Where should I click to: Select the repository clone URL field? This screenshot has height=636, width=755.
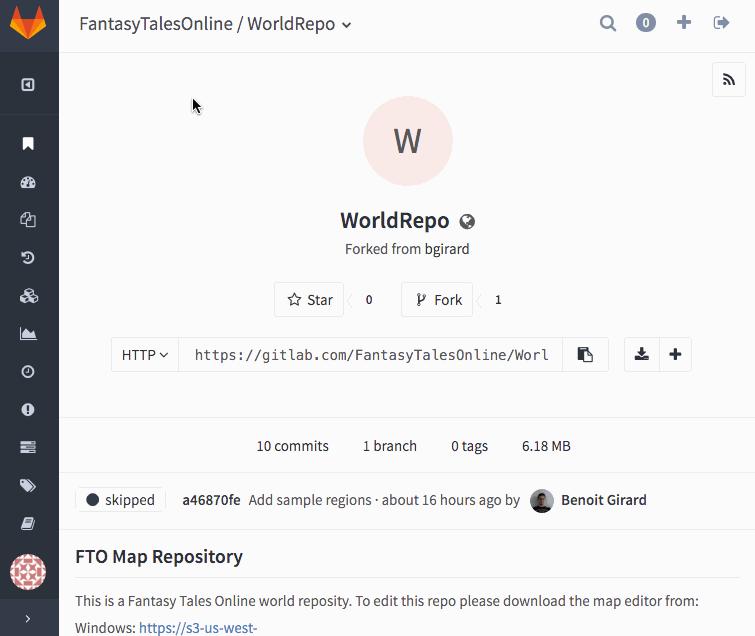click(370, 354)
